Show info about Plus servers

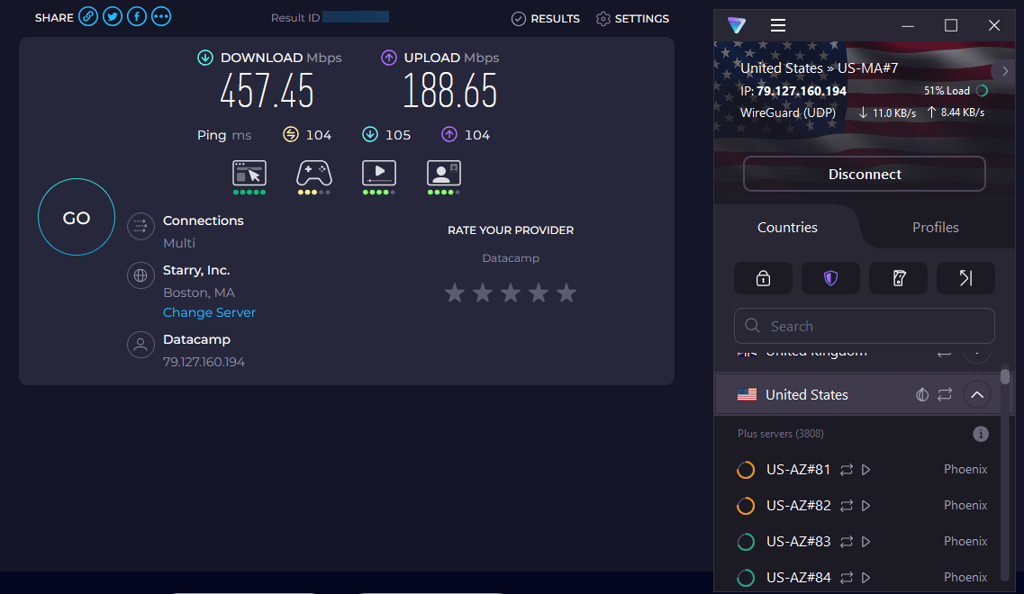(x=980, y=434)
